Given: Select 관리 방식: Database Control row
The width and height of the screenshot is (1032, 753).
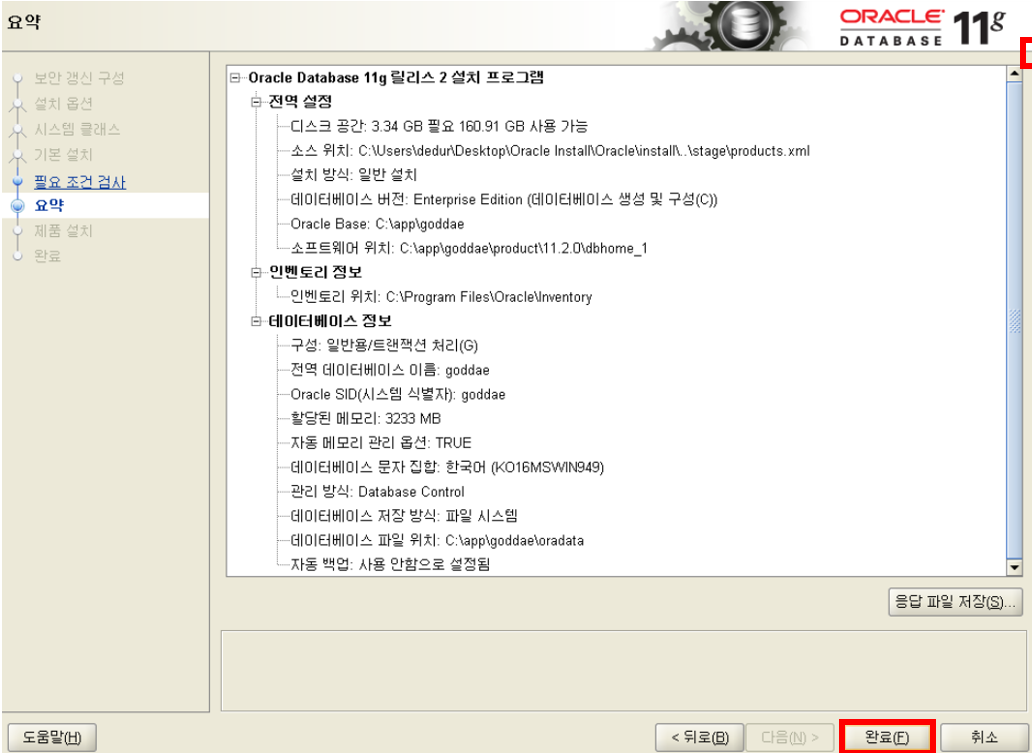Looking at the screenshot, I should pos(378,492).
